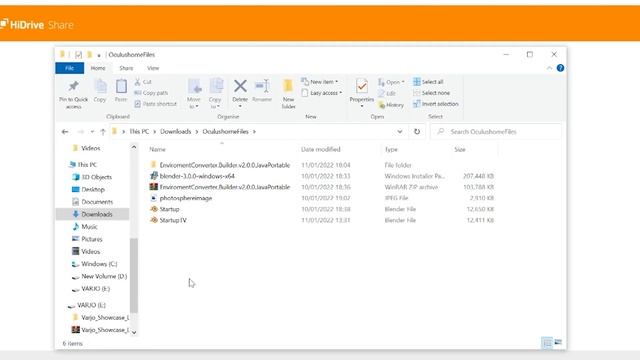Click the History command
Screen dimensions: 640x360
[391, 105]
